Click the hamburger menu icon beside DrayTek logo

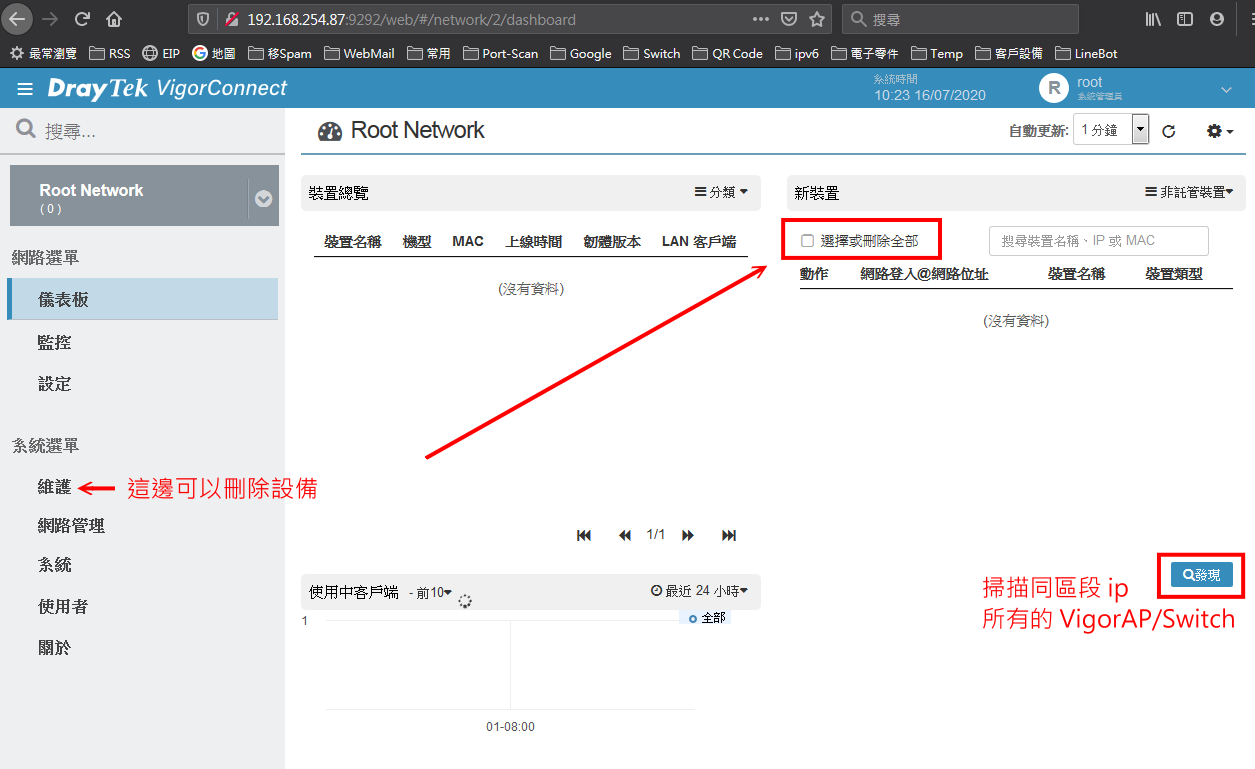(25, 90)
